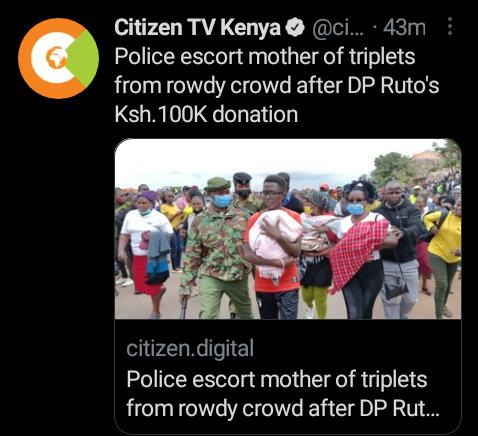This screenshot has width=478, height=436.
Task: Click the green segment of the Citizen logo
Action: 85,59
